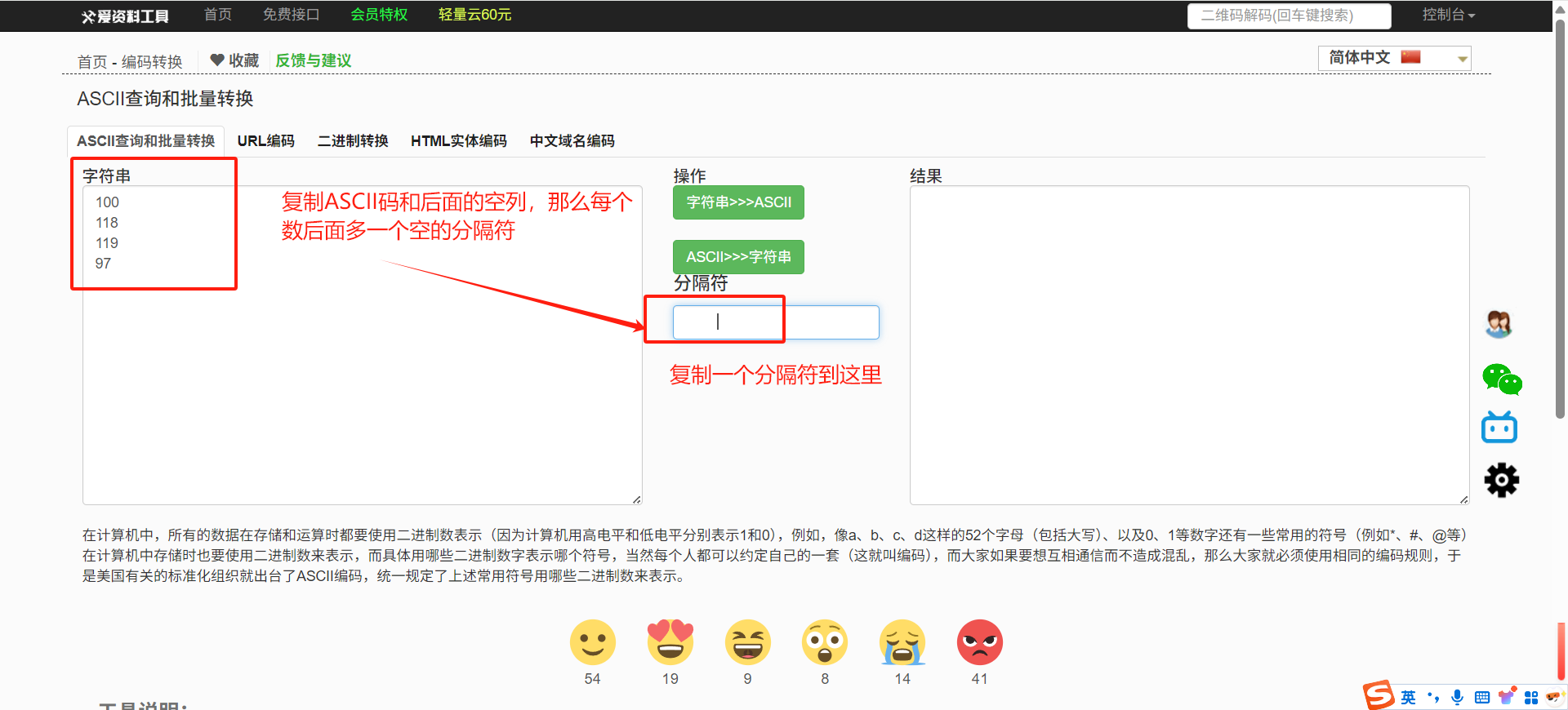Open 轻量云60元 promotion link
Viewport: 1568px width, 710px height.
[x=474, y=15]
